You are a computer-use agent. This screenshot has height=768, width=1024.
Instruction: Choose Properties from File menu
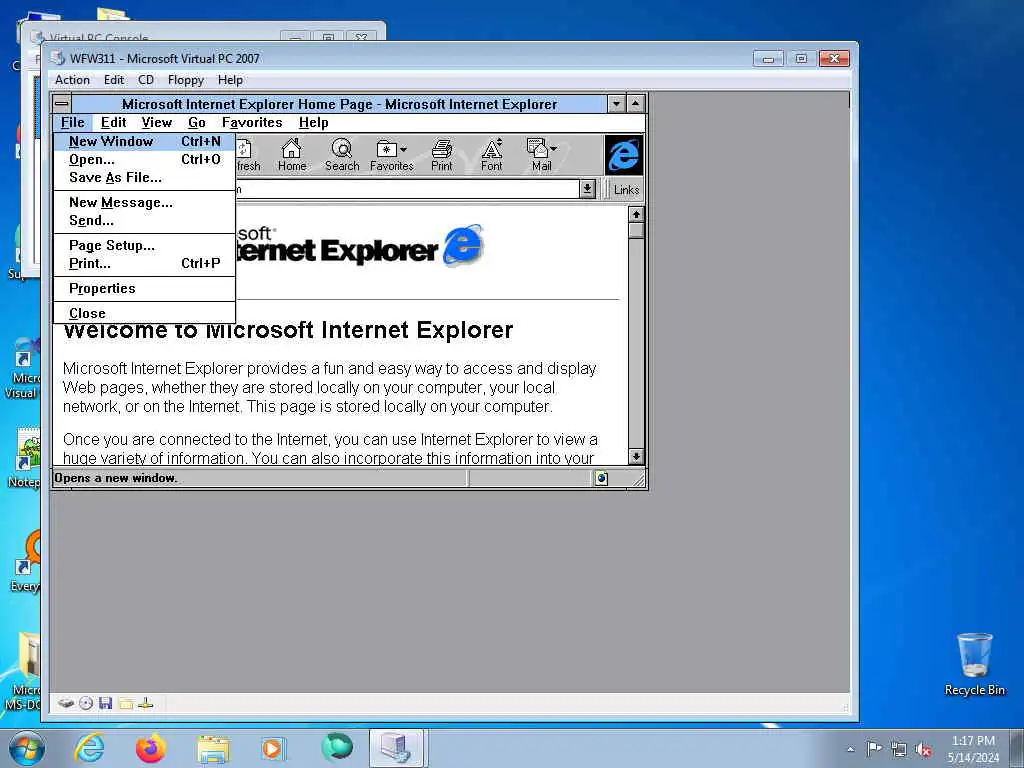coord(144,289)
